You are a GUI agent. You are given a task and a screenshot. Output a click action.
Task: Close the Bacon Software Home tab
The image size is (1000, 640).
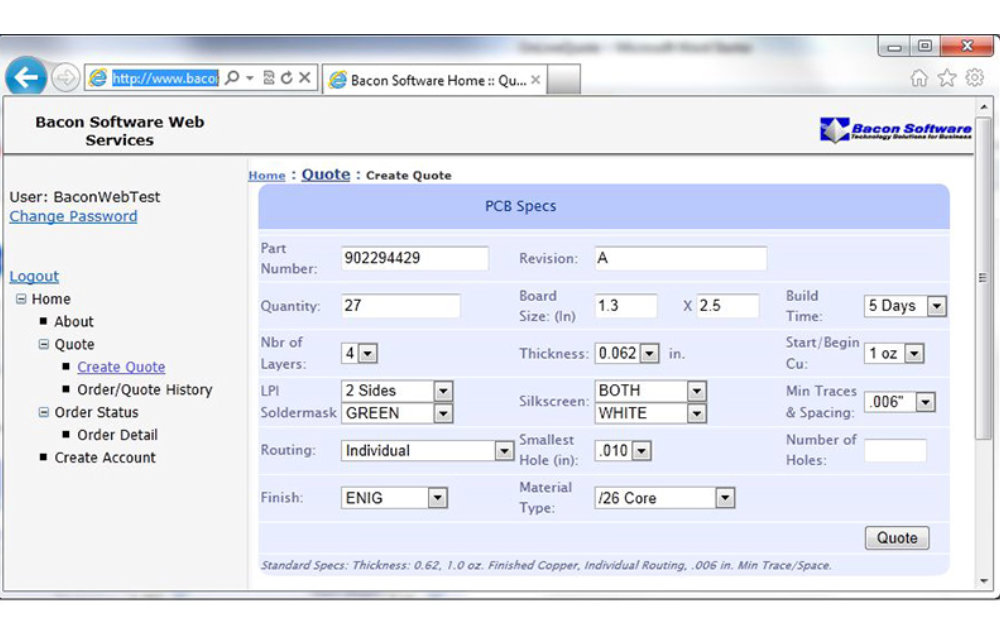tap(536, 80)
